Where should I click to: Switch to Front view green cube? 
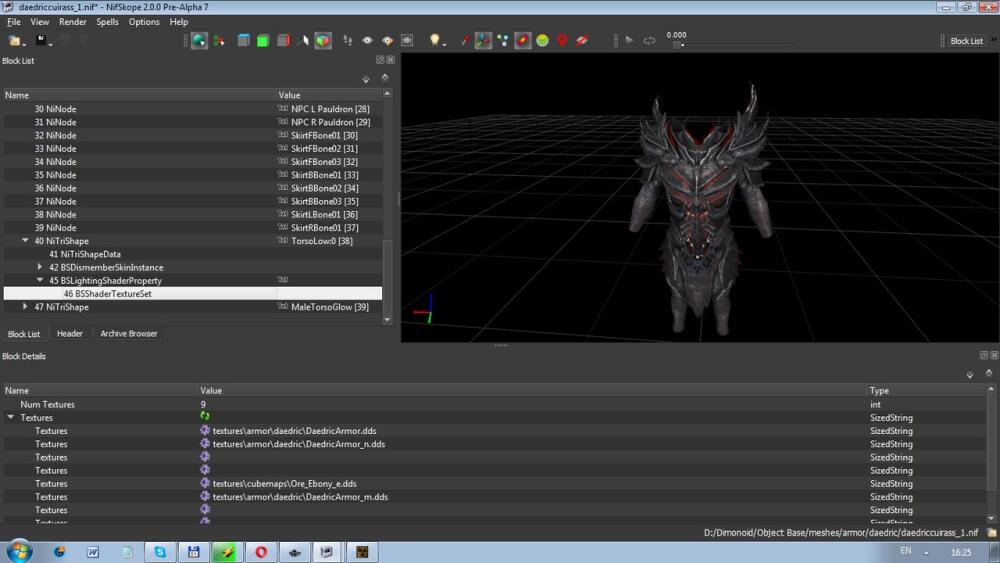(263, 41)
